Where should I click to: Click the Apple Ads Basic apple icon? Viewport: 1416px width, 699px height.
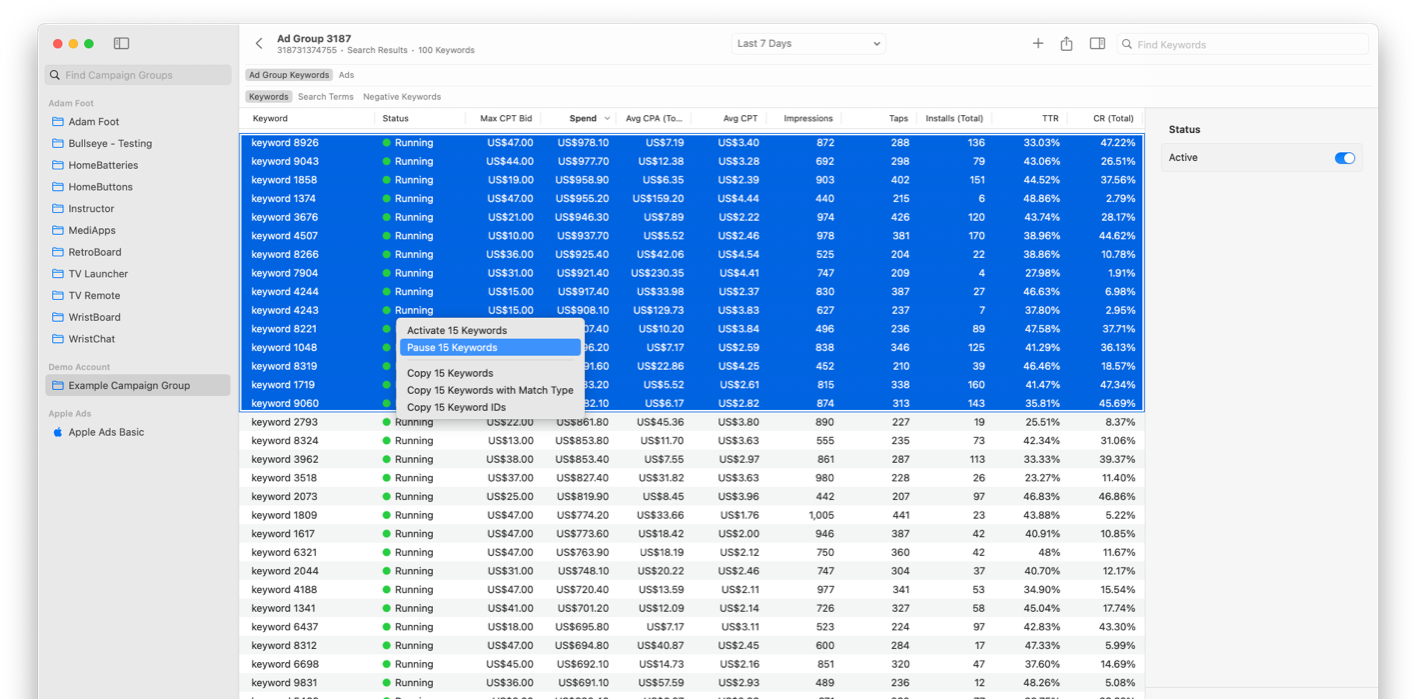58,433
